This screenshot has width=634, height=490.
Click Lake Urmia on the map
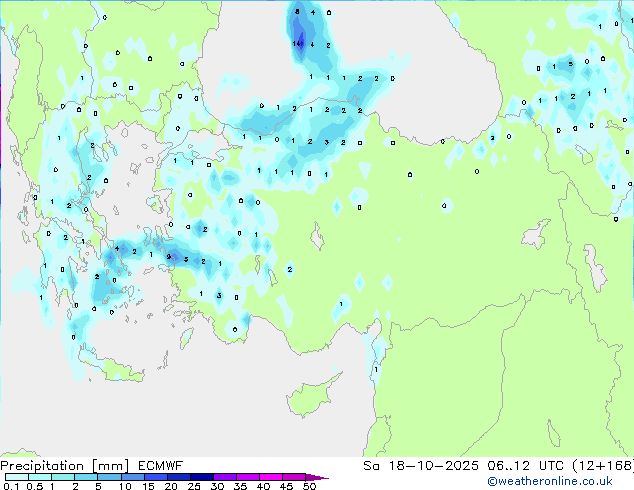(x=596, y=269)
